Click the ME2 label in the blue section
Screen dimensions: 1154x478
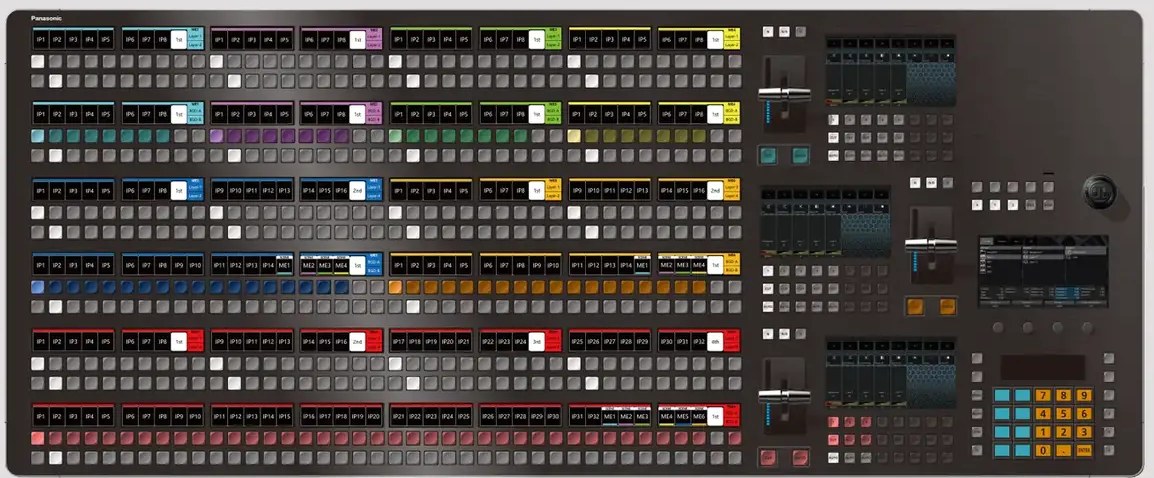click(x=308, y=265)
